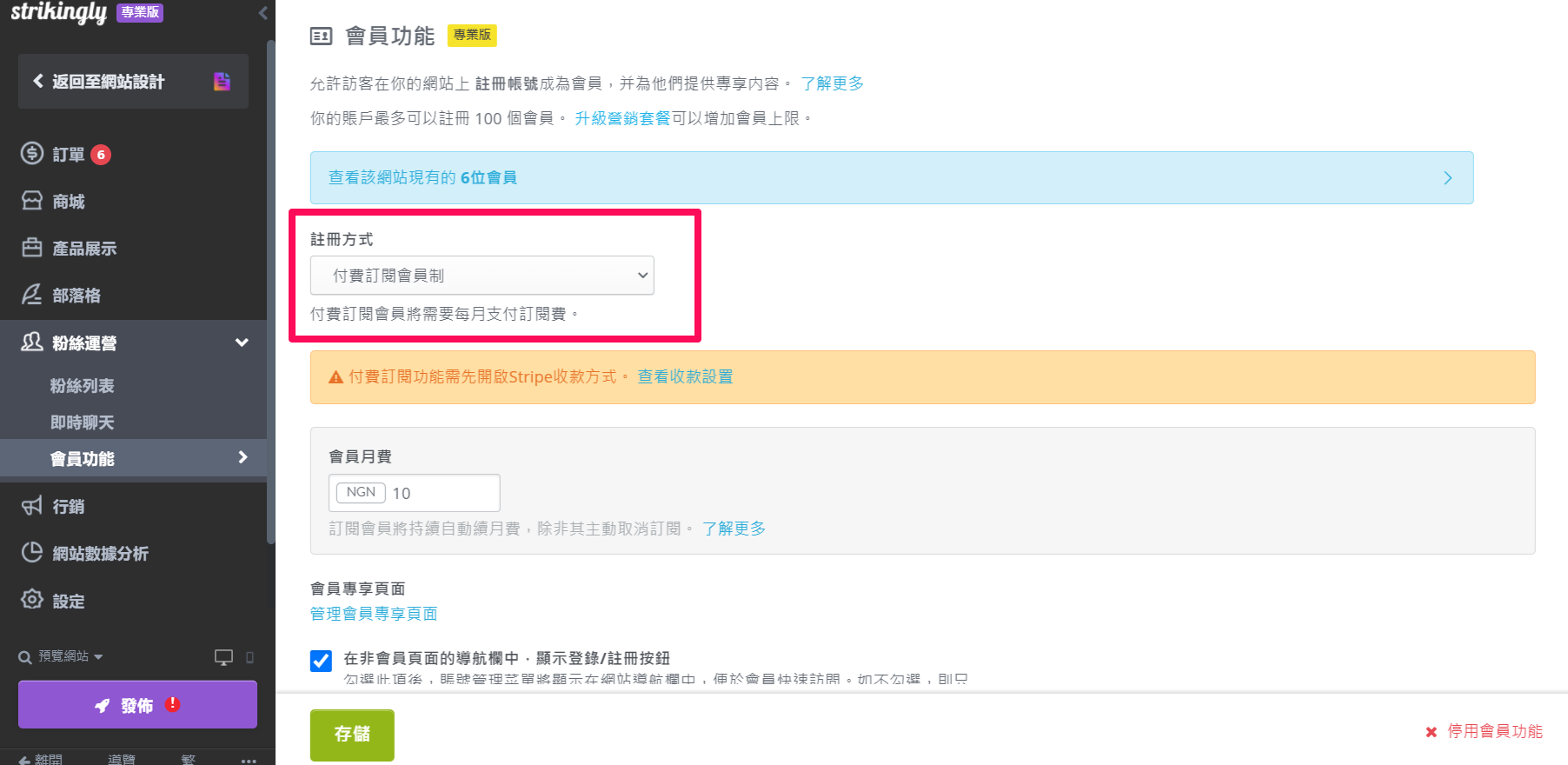Screen dimensions: 1568x765
Task: Focus the 會員月費 amount field
Action: pyautogui.click(x=415, y=493)
